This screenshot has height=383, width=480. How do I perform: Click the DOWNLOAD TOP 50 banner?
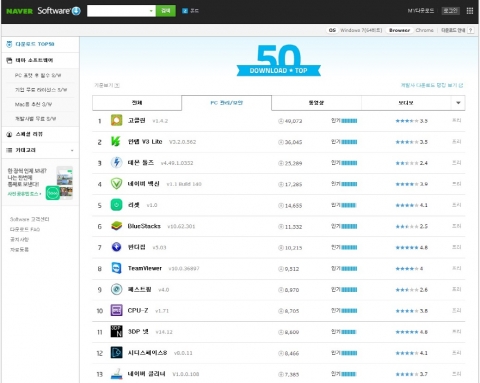click(279, 60)
